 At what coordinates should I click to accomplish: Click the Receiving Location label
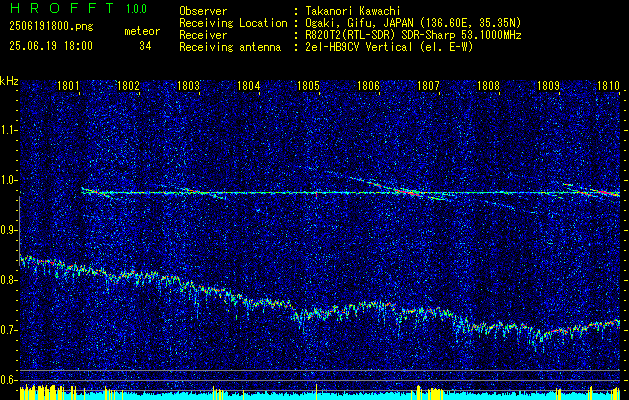233,23
